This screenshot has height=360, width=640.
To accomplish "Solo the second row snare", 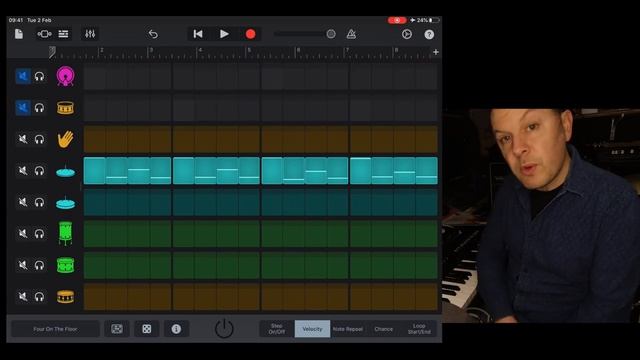I will [x=39, y=108].
